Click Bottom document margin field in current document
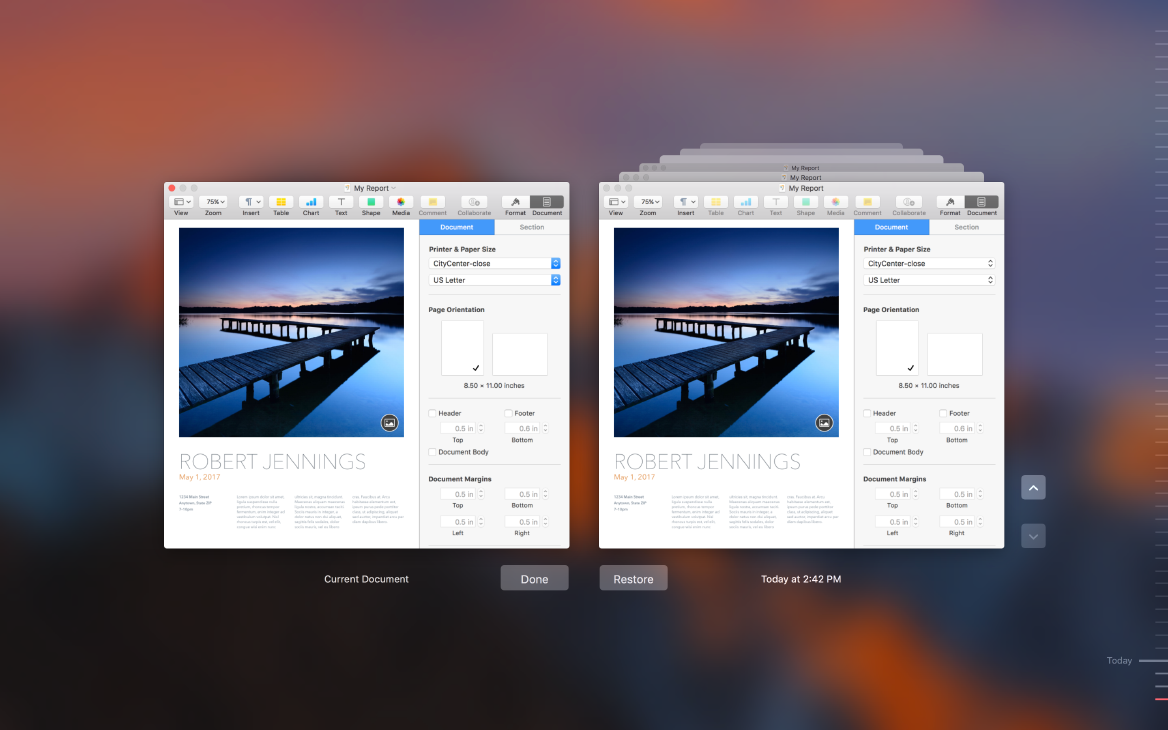 (x=522, y=495)
